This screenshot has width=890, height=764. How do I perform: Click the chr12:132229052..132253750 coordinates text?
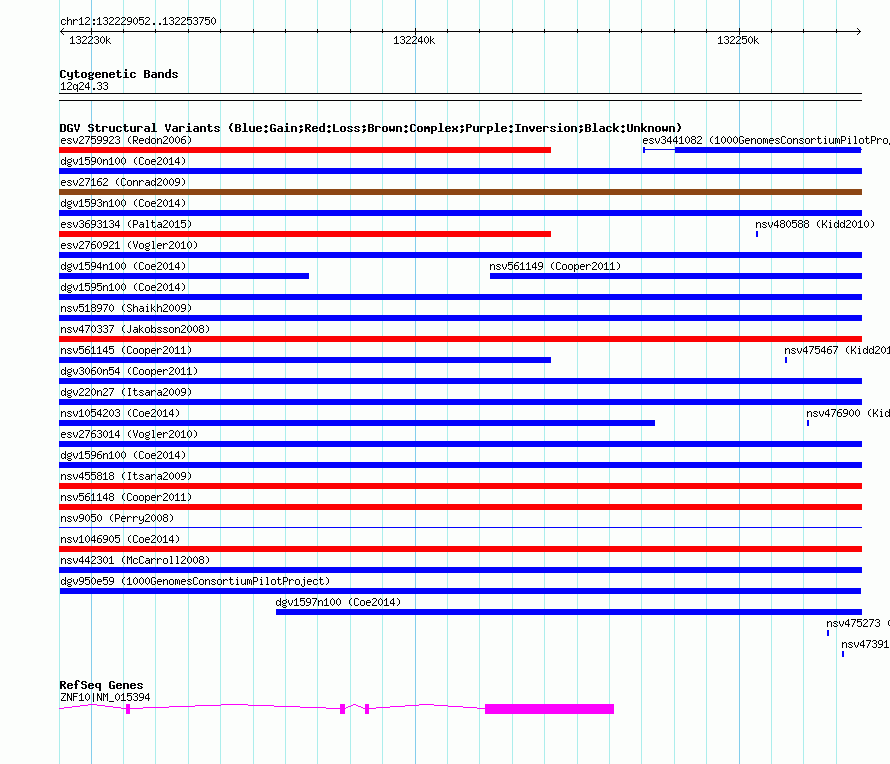click(x=138, y=21)
